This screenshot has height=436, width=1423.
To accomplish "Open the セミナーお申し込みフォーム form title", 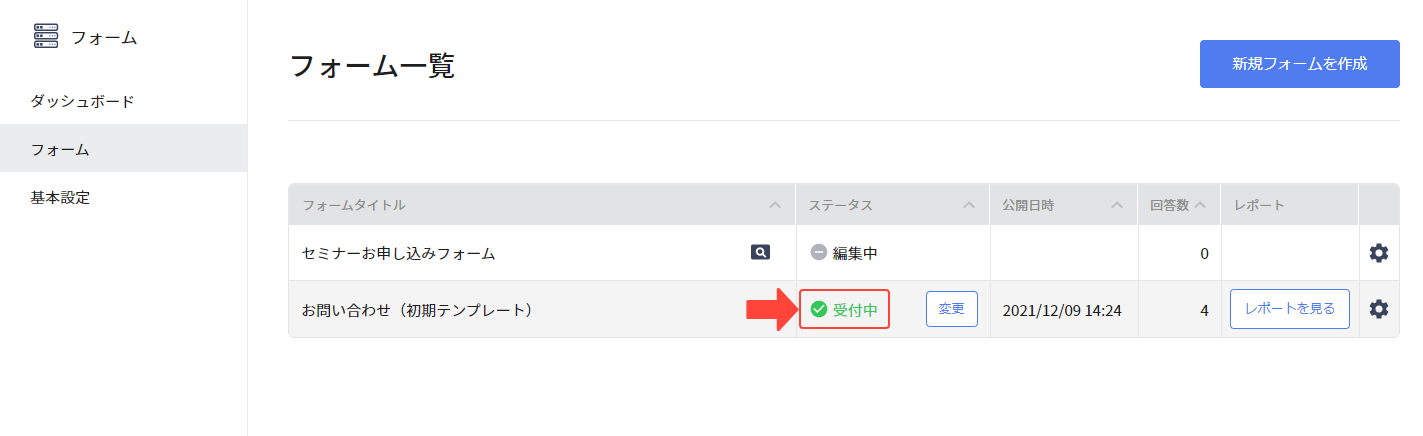I will click(x=399, y=254).
